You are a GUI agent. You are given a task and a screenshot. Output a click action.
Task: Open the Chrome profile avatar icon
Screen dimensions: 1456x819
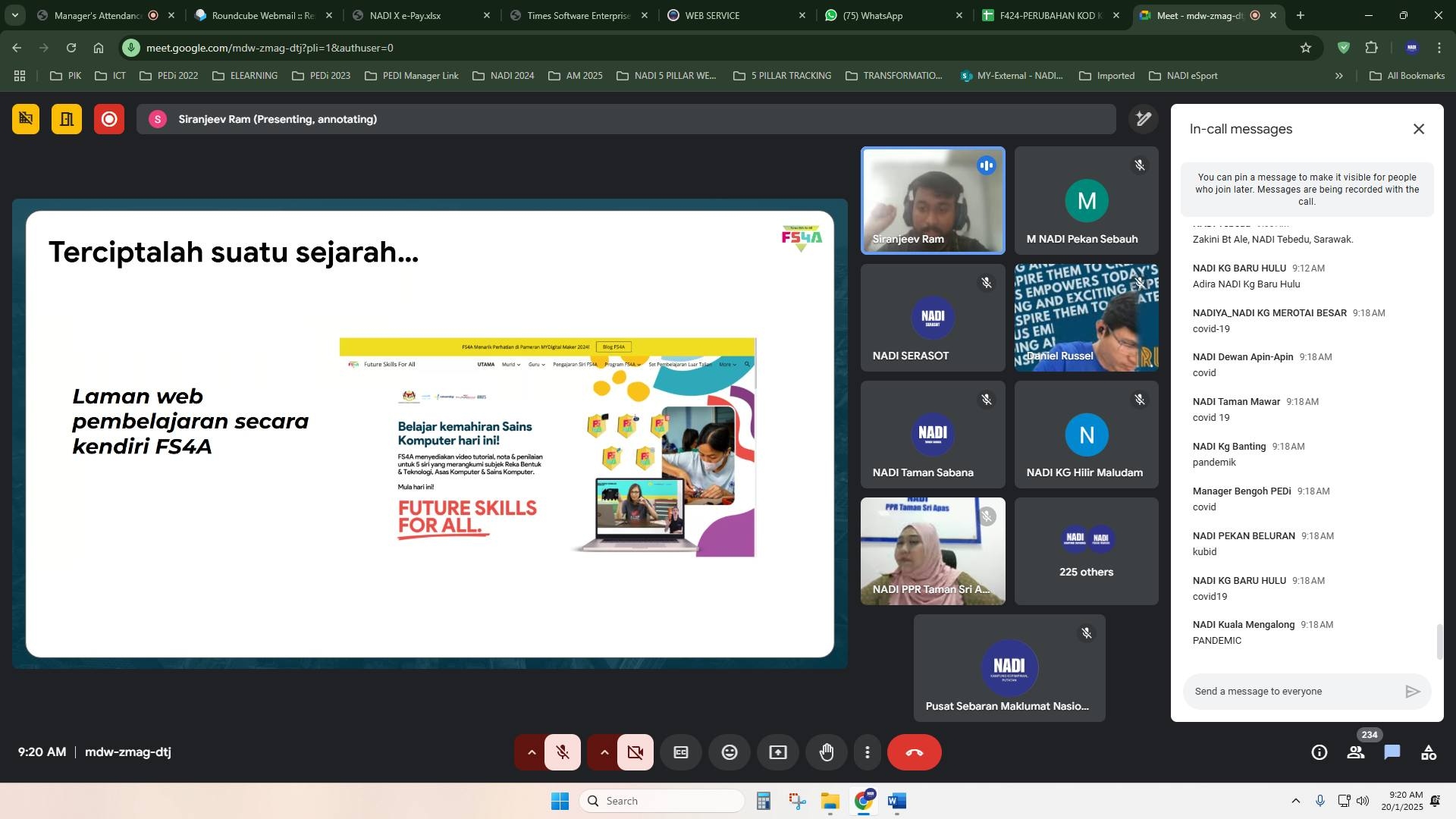1411,48
